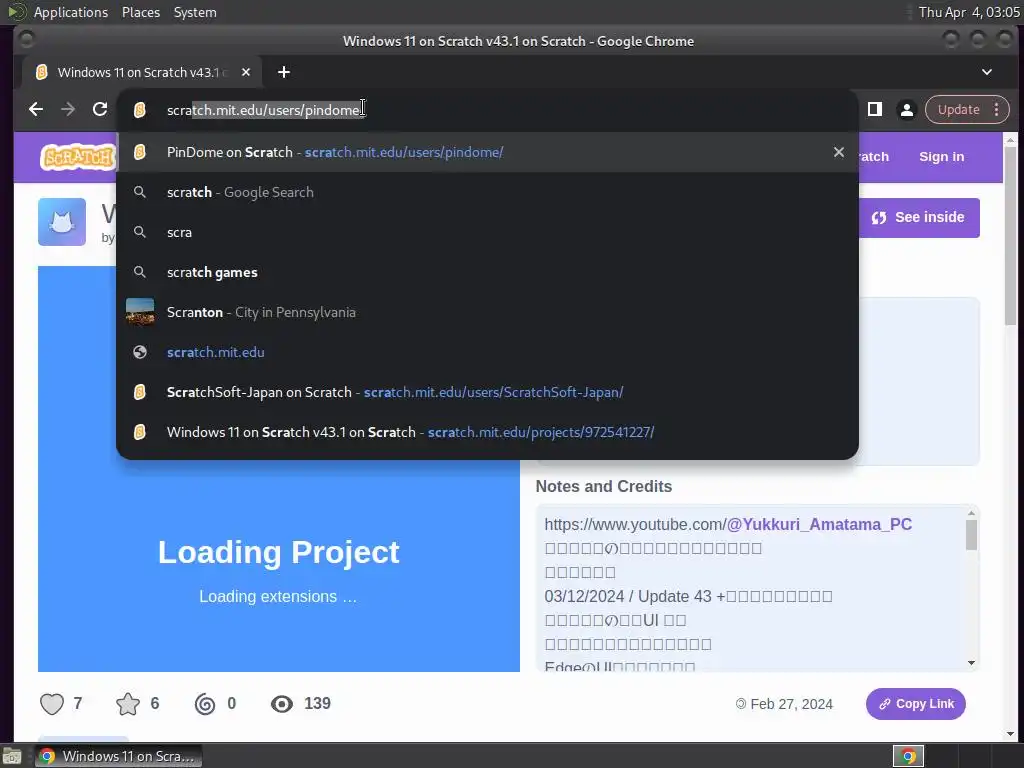Choose the Scranton city suggestion
The image size is (1024, 768).
[x=487, y=312]
